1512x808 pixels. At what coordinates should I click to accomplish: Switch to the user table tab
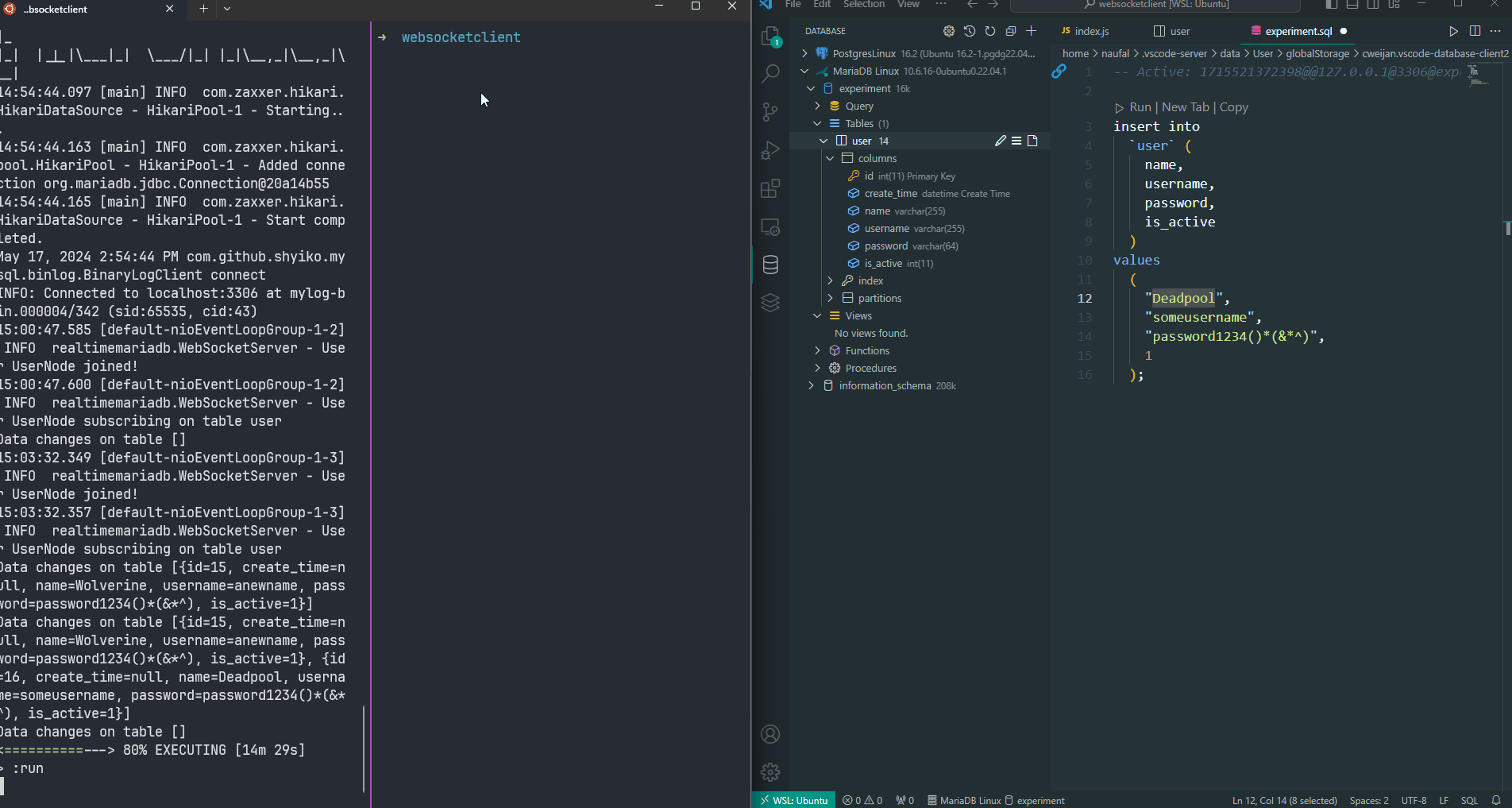(x=1172, y=31)
